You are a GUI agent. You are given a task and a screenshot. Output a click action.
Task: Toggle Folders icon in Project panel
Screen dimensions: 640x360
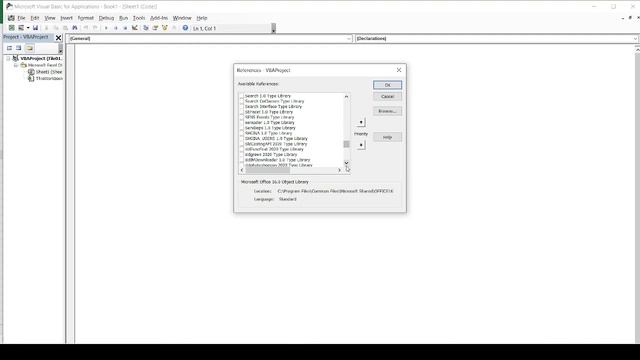click(x=29, y=48)
